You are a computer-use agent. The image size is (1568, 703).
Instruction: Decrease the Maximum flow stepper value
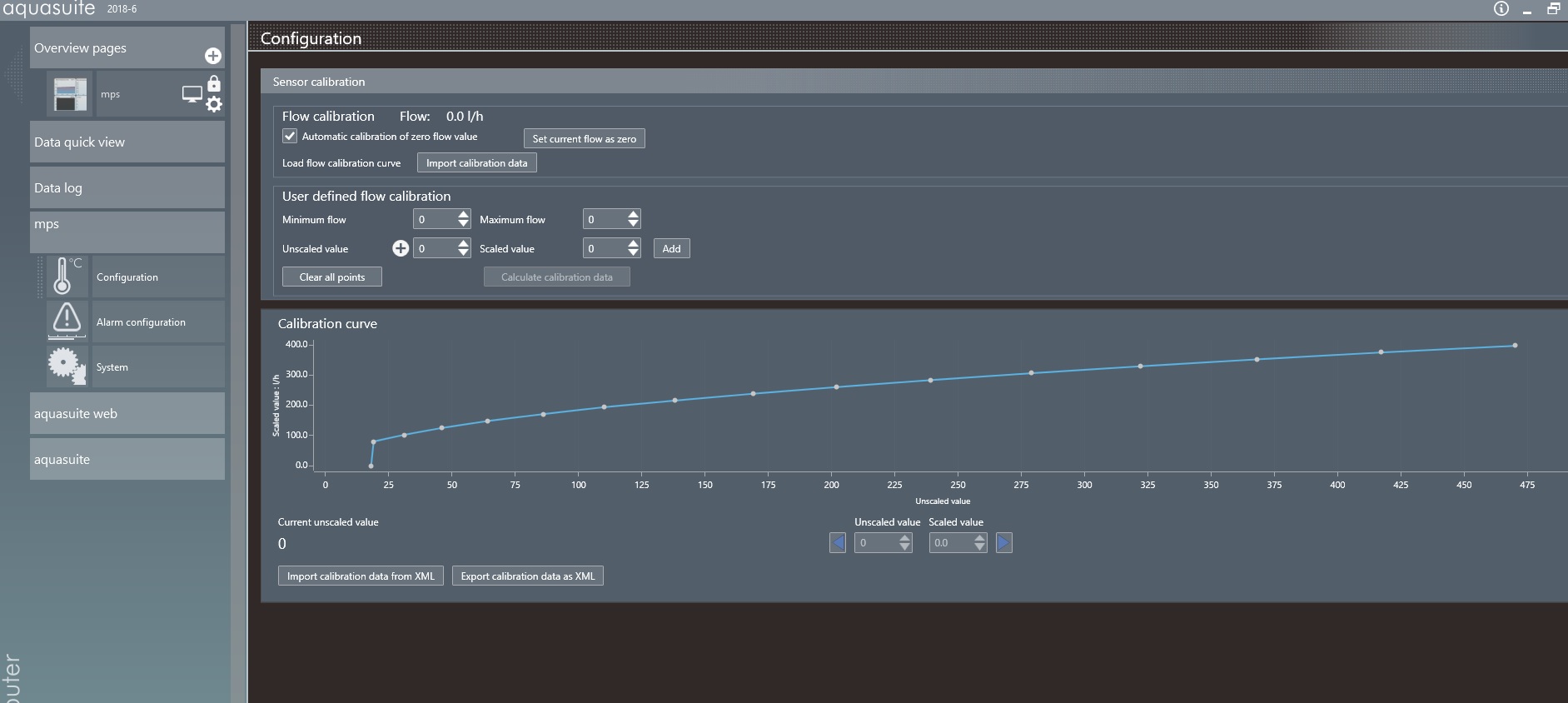634,224
